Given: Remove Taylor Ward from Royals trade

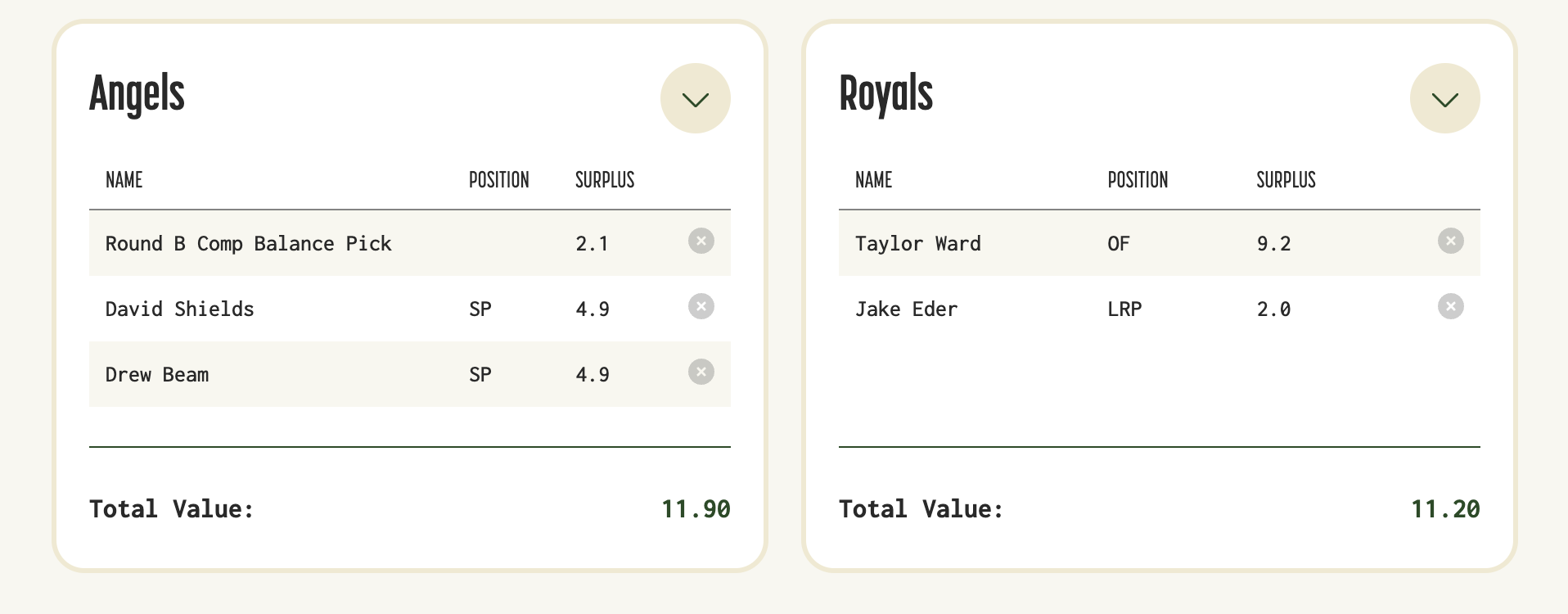Looking at the screenshot, I should pyautogui.click(x=1450, y=241).
